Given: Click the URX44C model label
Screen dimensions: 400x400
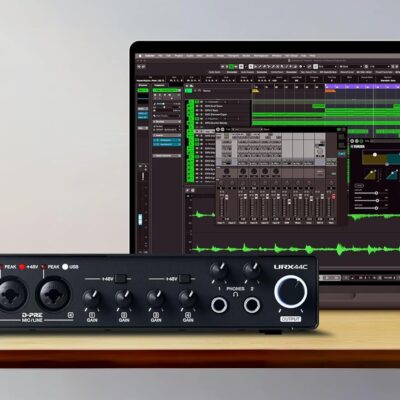Looking at the screenshot, I should coord(291,267).
